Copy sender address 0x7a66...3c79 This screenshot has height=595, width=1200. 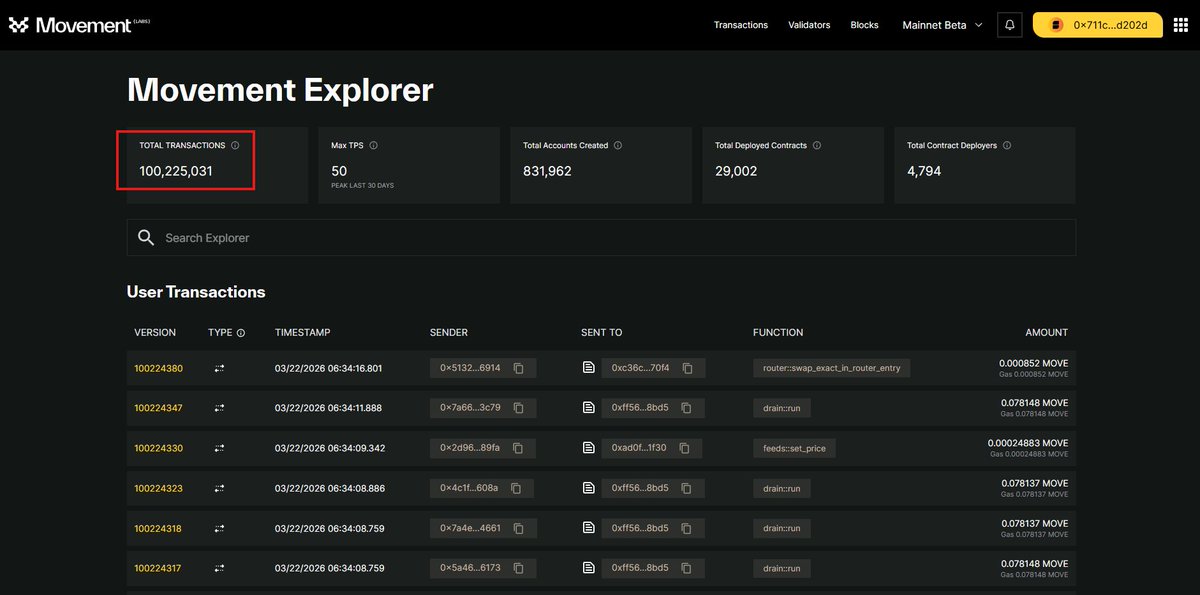point(519,408)
